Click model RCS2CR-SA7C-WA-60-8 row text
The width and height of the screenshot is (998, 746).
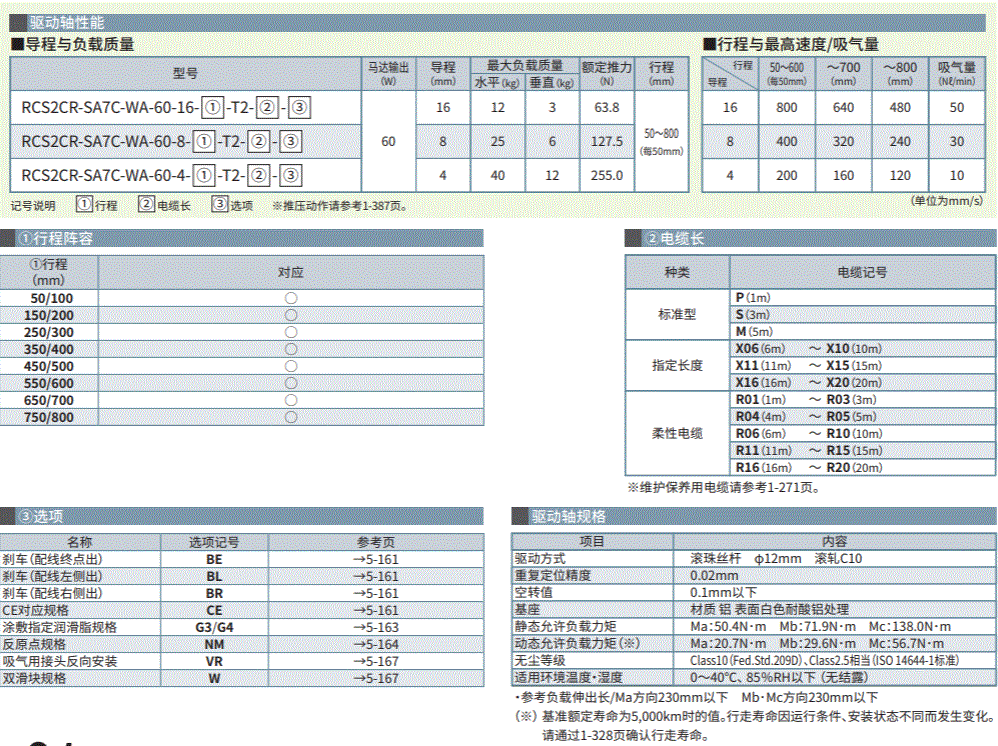click(162, 141)
